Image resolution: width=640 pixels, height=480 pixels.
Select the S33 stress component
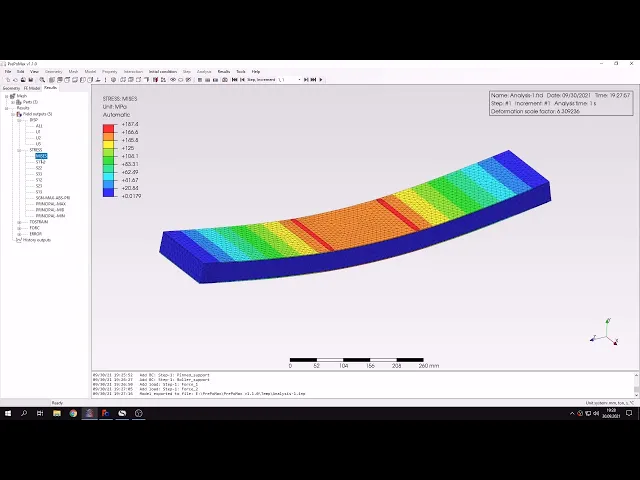coord(39,174)
